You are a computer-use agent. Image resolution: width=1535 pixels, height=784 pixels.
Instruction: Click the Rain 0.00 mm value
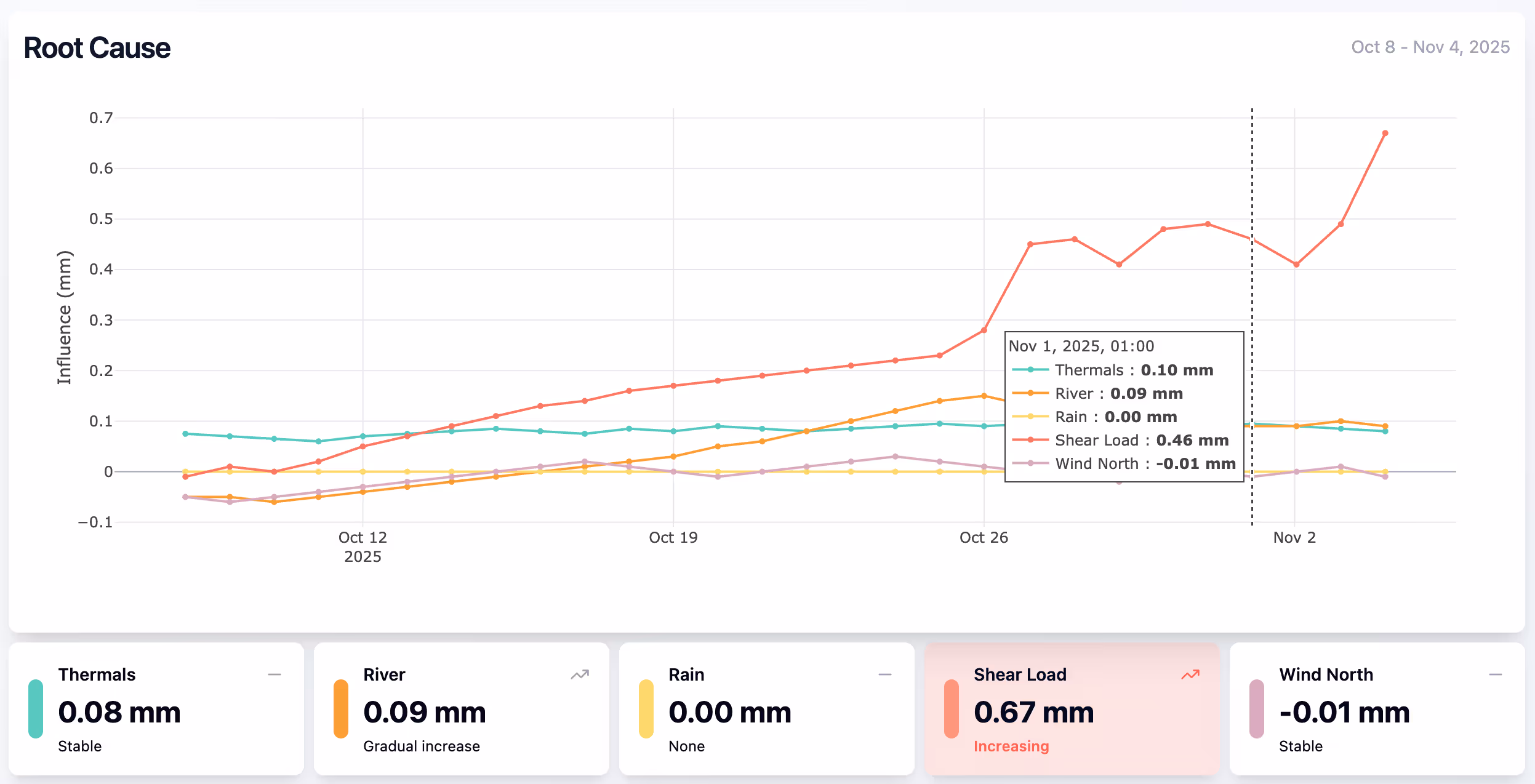[x=730, y=713]
